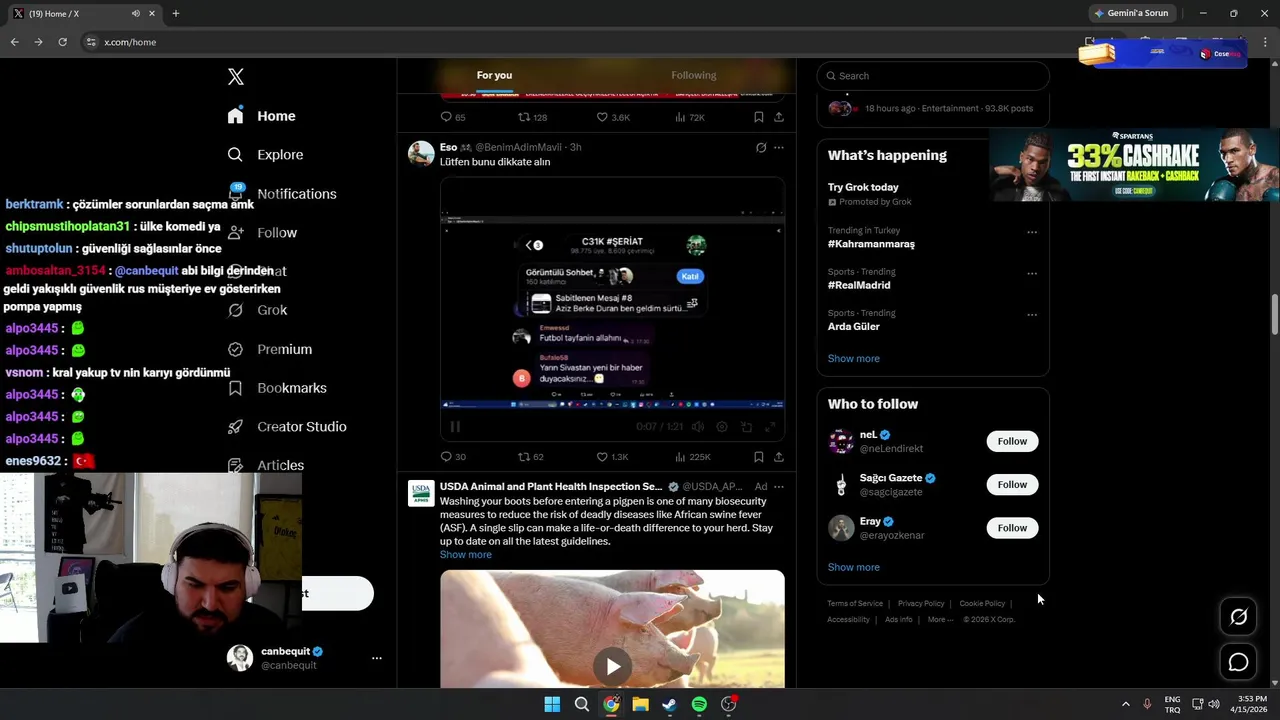Switch to the For you tab
Viewport: 1280px width, 720px height.
tap(494, 76)
